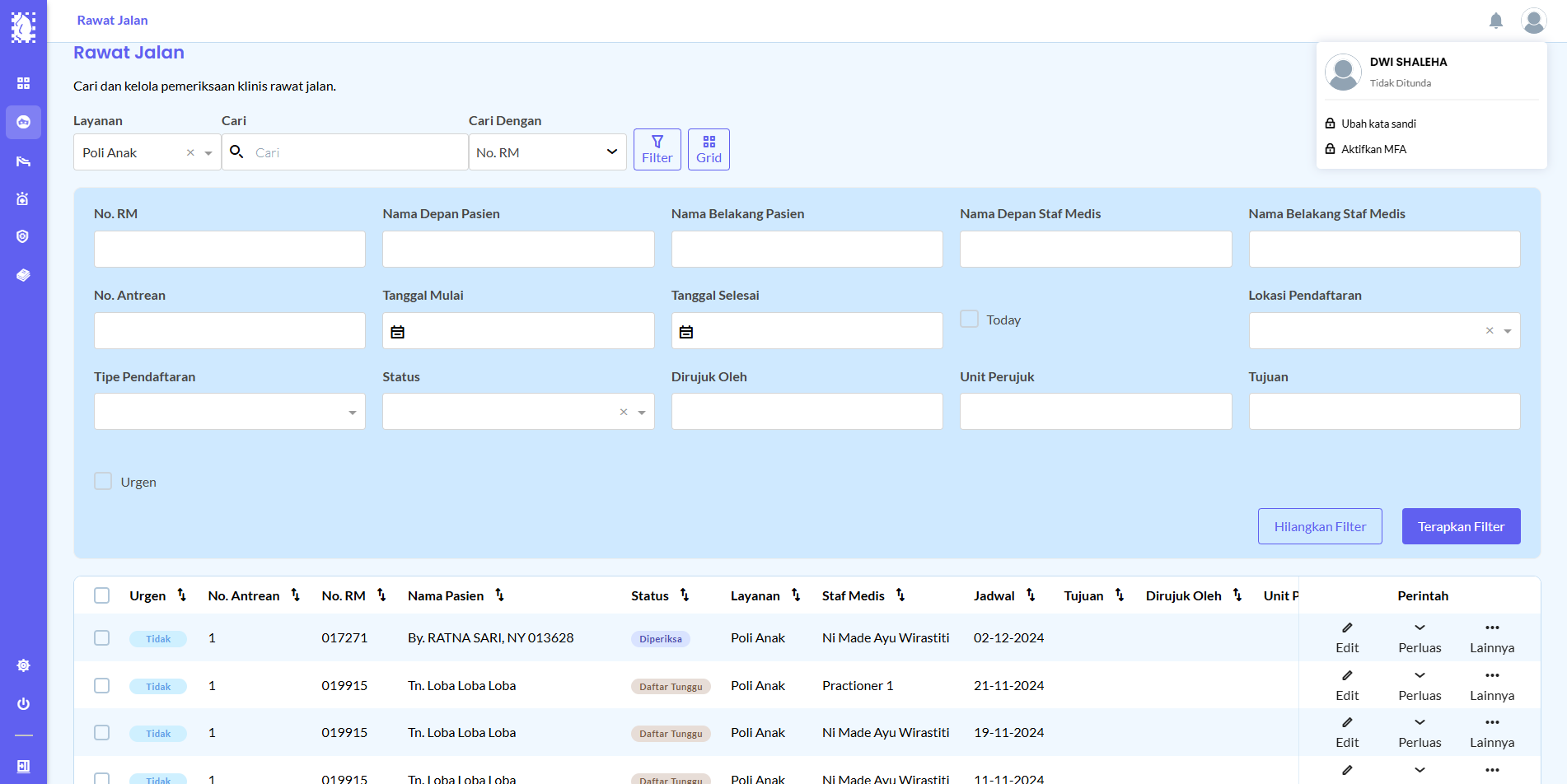Sort by No. RM column arrows
Viewport: 1567px width, 784px height.
tap(381, 595)
